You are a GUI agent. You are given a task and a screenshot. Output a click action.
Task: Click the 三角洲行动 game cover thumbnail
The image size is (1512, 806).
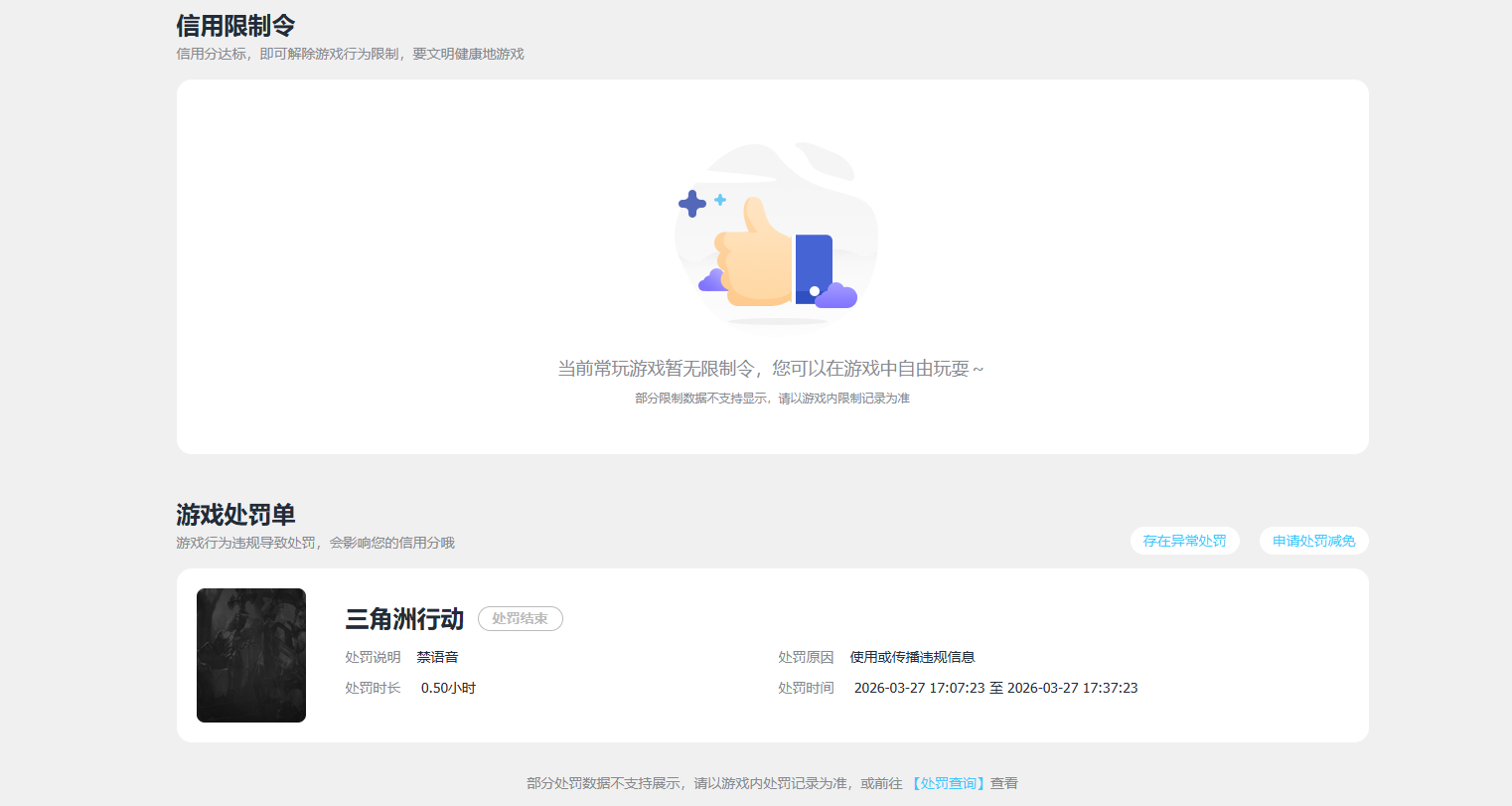click(251, 655)
